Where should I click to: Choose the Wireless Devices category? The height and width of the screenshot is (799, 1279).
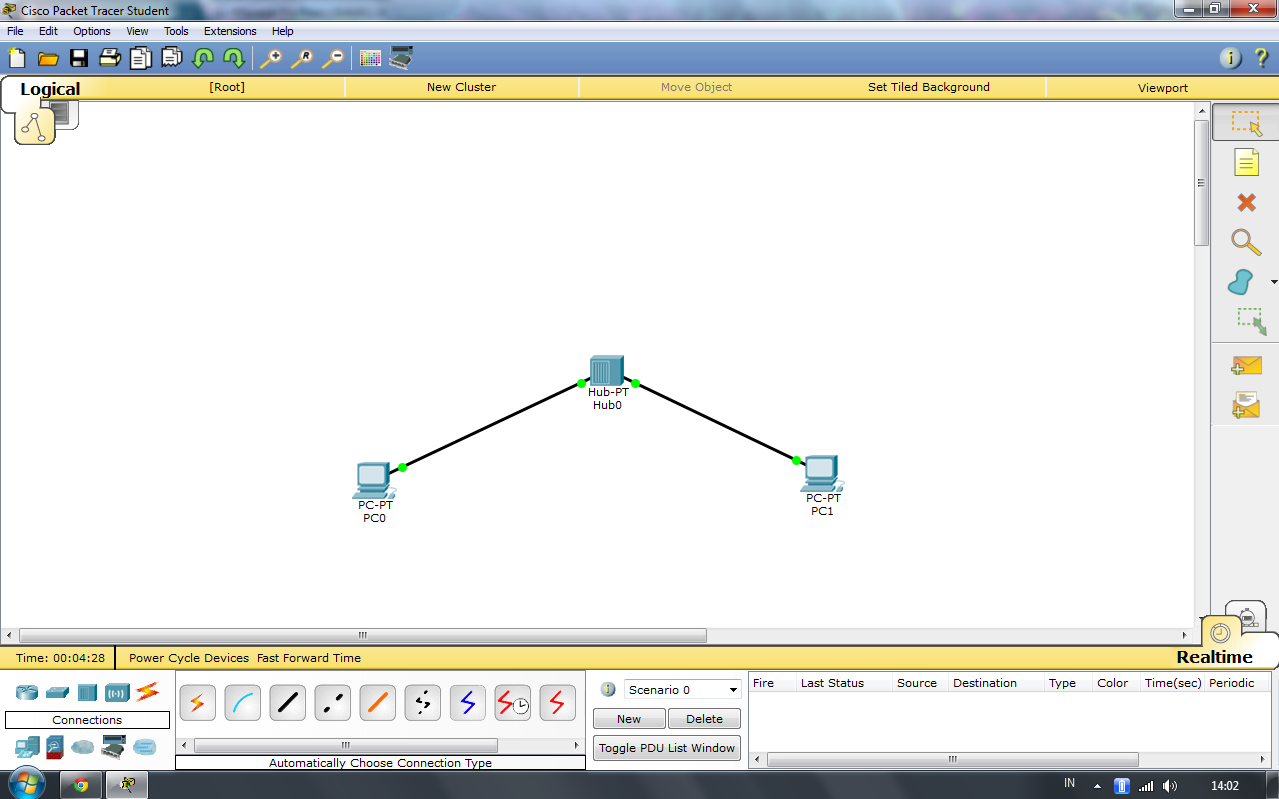[x=117, y=692]
